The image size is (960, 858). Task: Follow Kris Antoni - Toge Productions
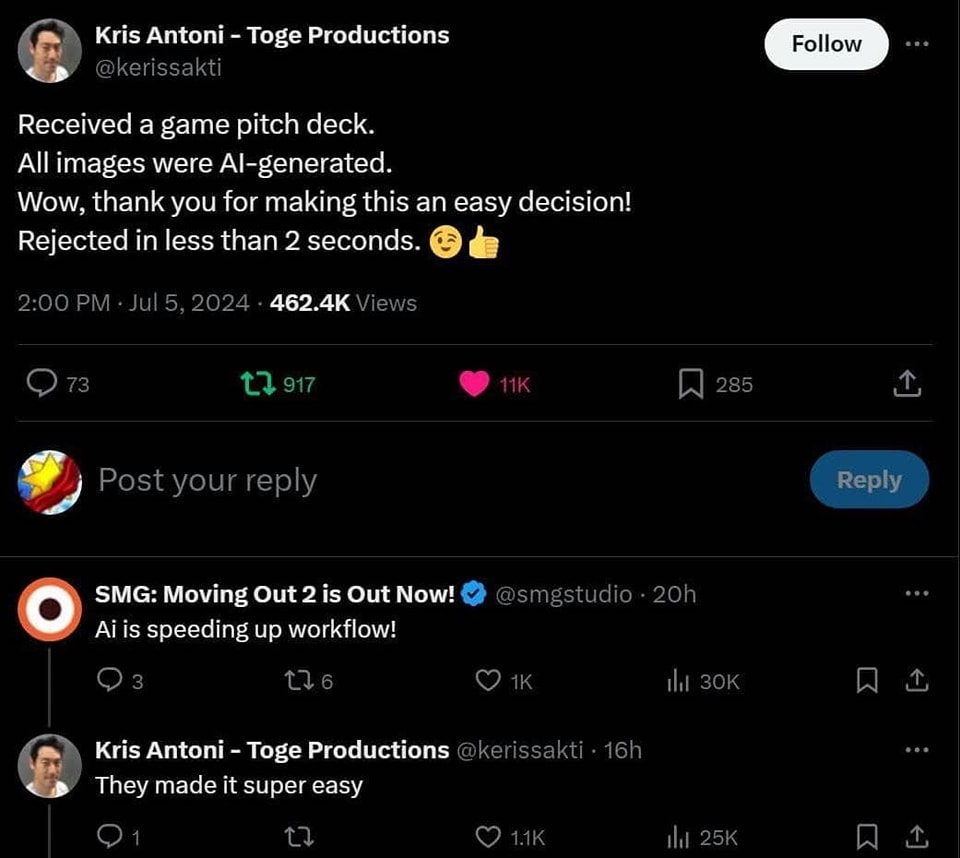coord(826,44)
